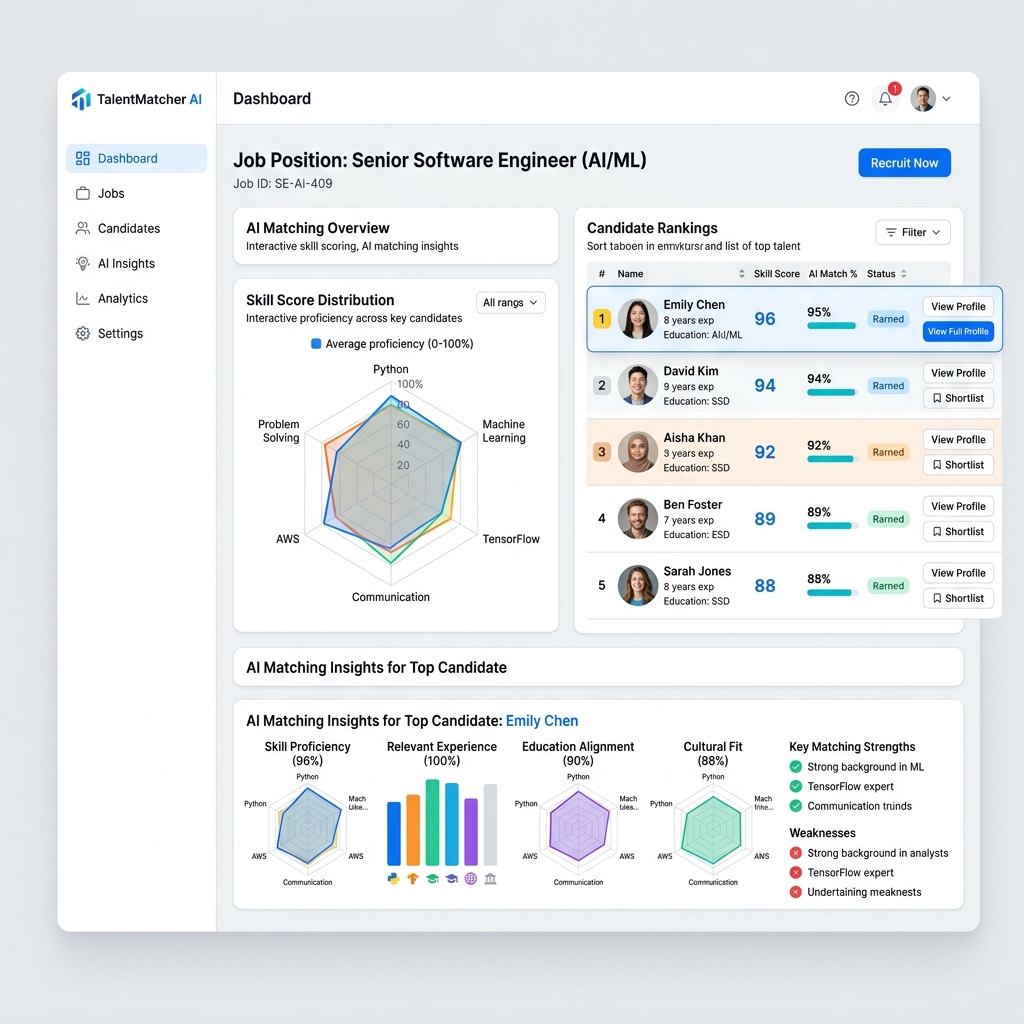
Task: Click Ben Foster's profile photo
Action: pos(637,519)
